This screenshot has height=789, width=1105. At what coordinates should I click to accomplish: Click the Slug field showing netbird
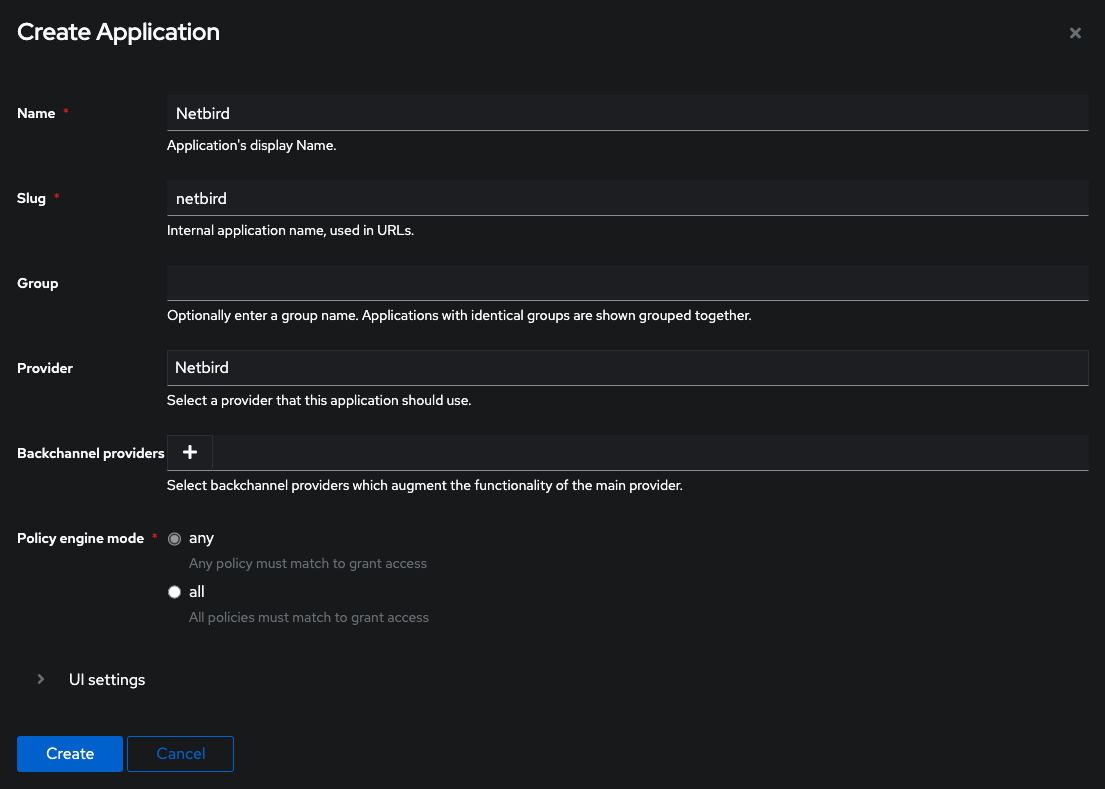(627, 197)
